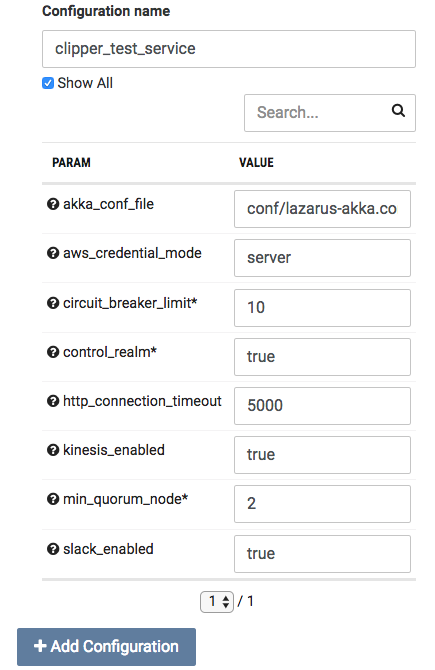Viewport: 435px width, 670px height.
Task: Click the help icon beside akka_conf_file
Action: coord(53,204)
